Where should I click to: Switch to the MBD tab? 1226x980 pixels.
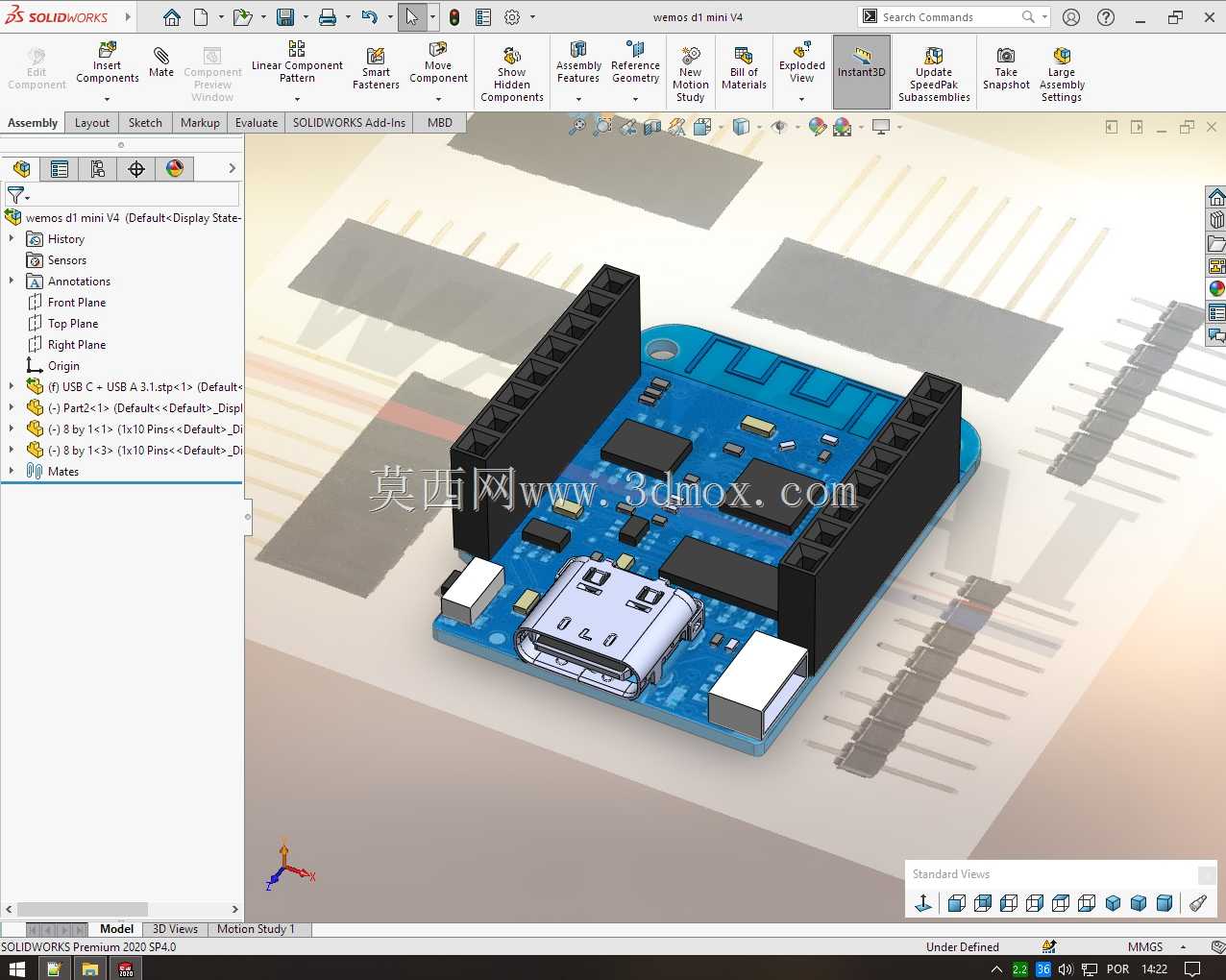[x=440, y=123]
